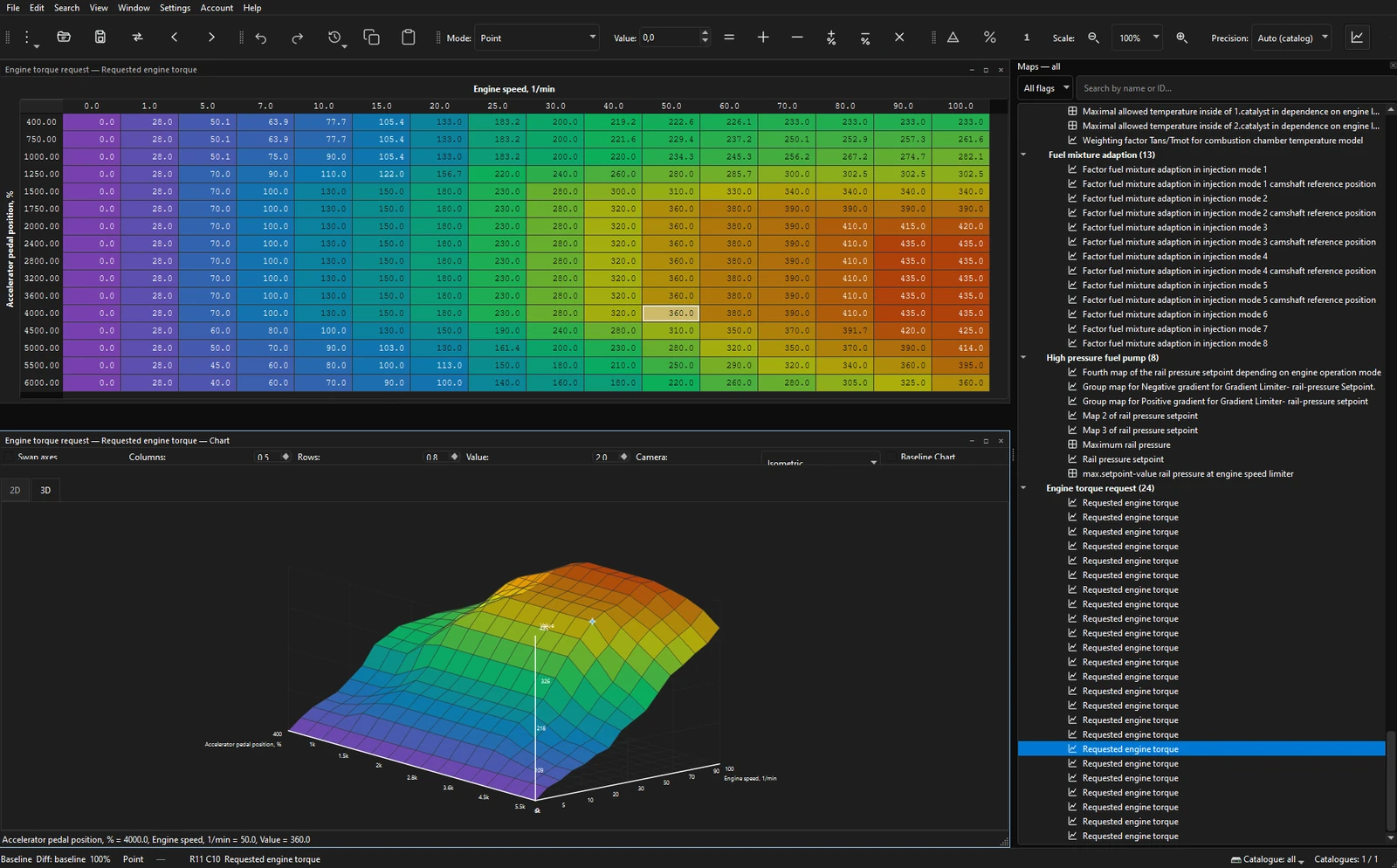
Task: Click the swap arrows compare icon
Action: [137, 37]
